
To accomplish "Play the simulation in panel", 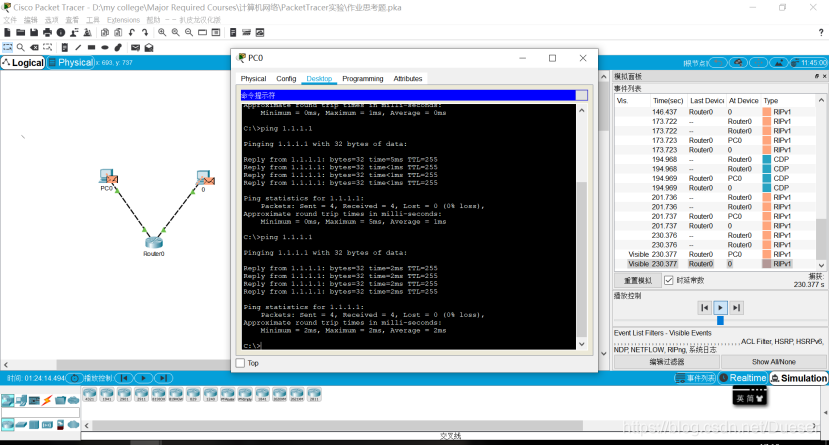I will (720, 307).
